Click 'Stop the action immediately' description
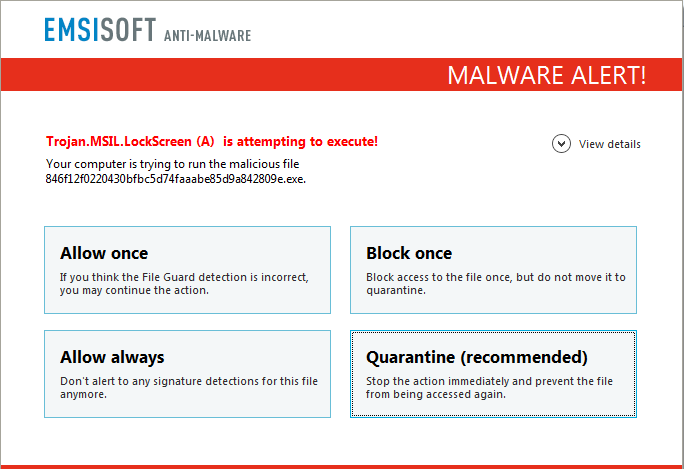Image resolution: width=684 pixels, height=469 pixels. (x=489, y=387)
